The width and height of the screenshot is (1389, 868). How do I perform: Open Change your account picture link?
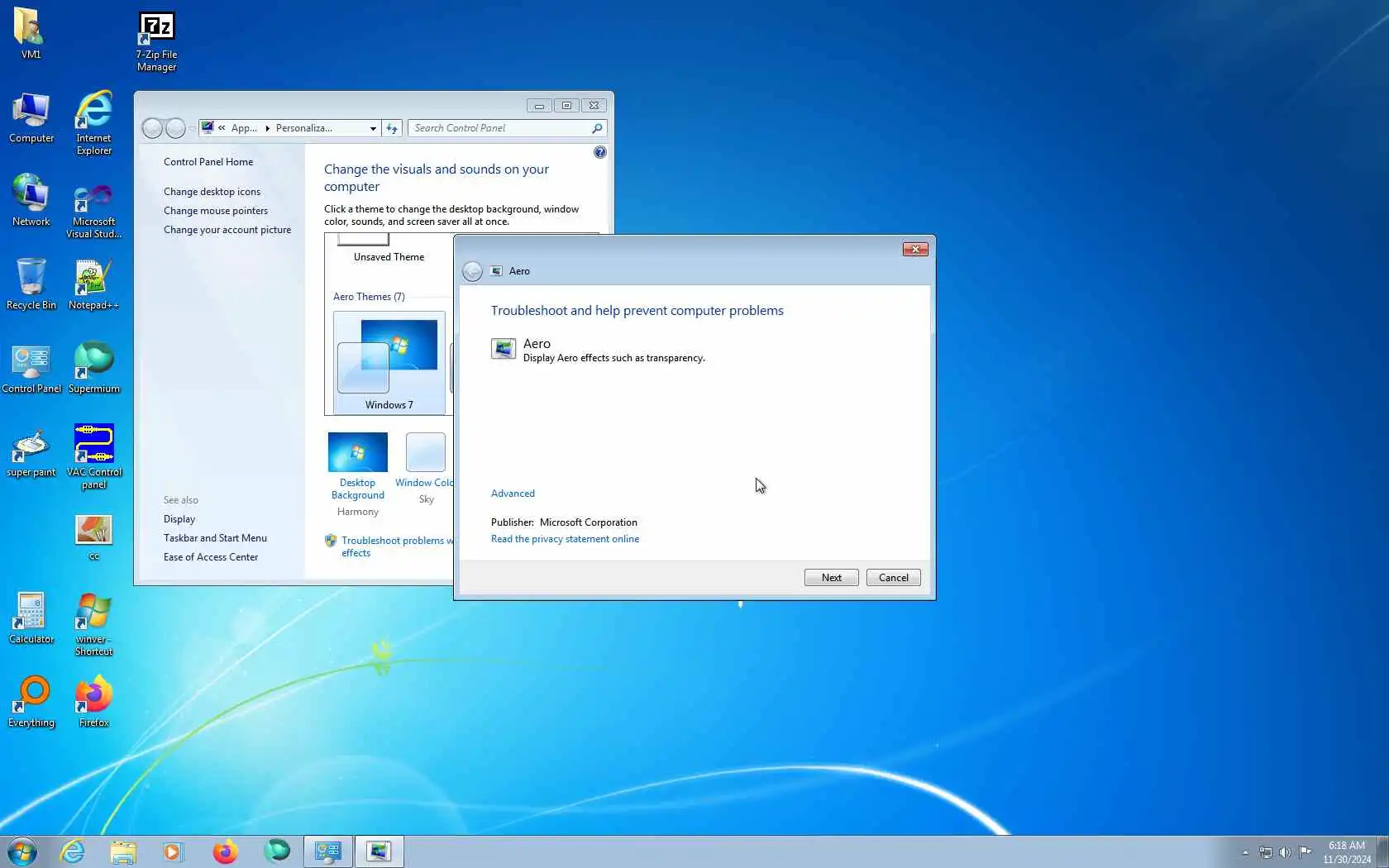pyautogui.click(x=227, y=230)
